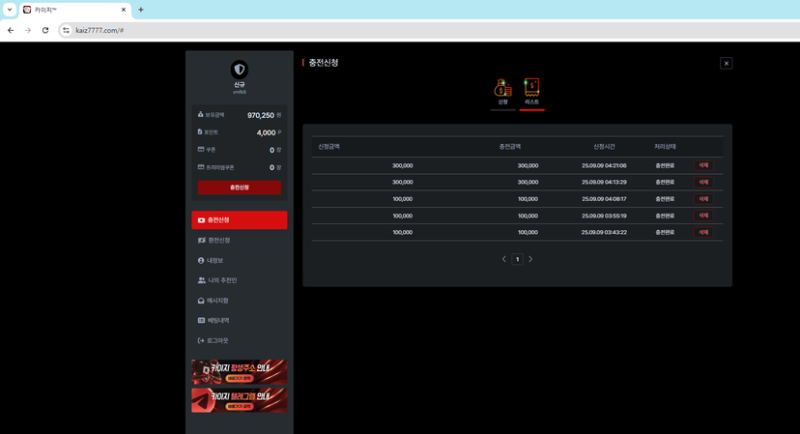
Task: Click site info icon in address bar
Action: pos(66,30)
